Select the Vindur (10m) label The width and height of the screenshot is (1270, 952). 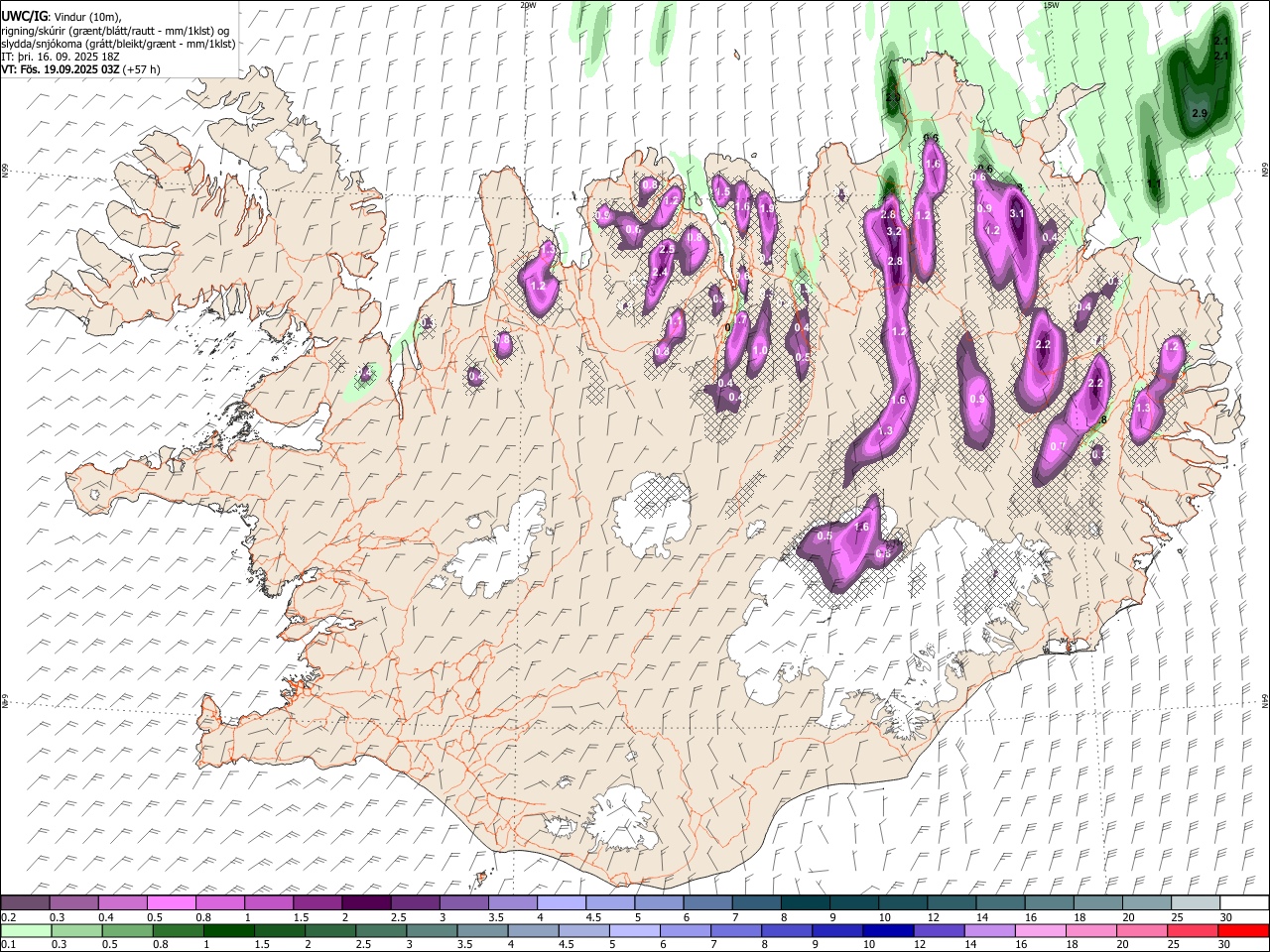85,17
